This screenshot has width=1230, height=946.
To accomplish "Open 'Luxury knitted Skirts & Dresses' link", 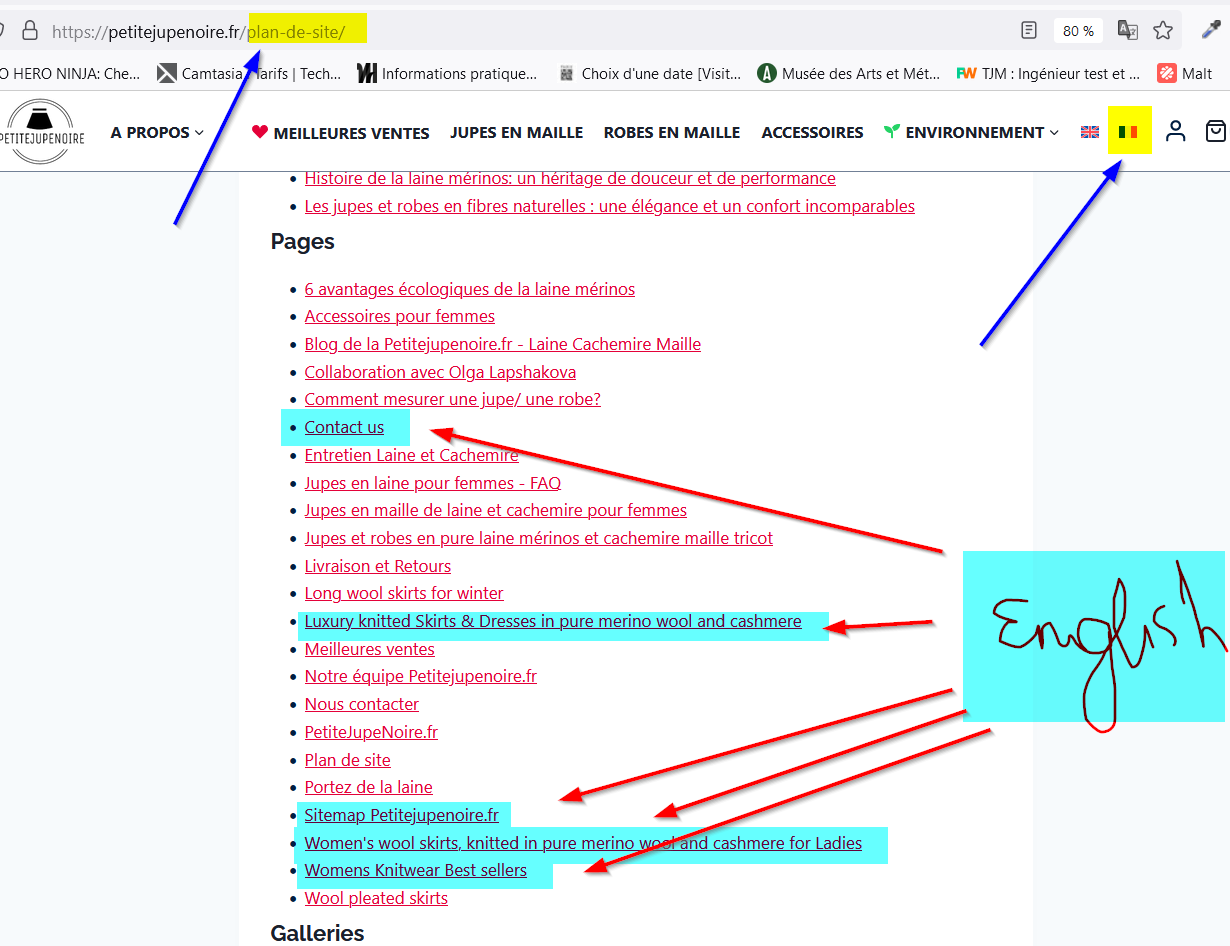I will tap(553, 621).
